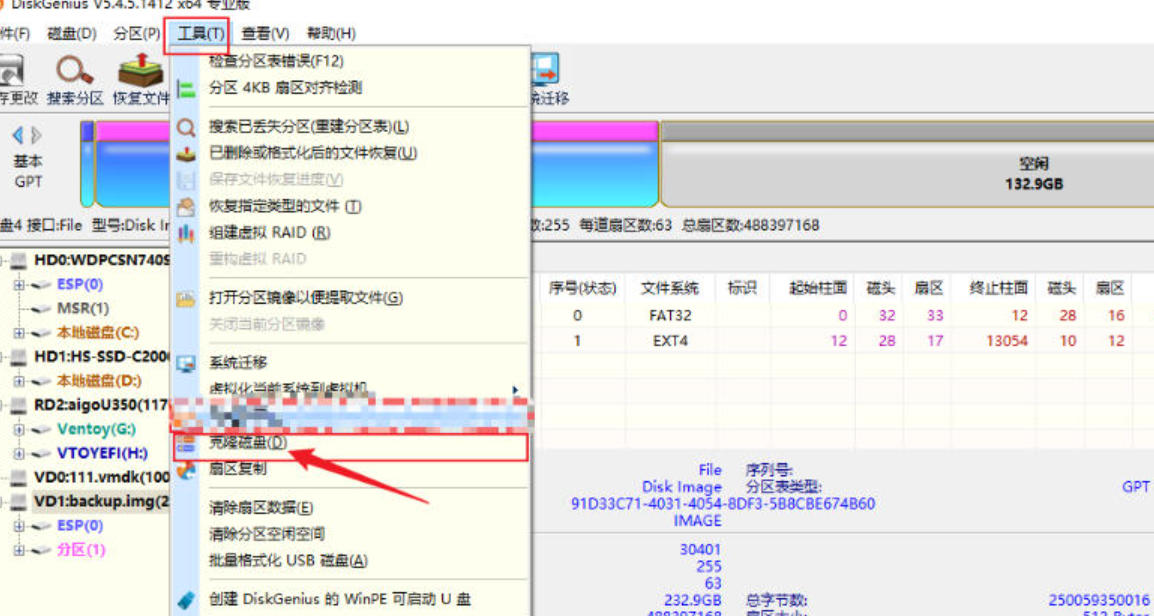Open the 查看(V) menu
The image size is (1154, 616).
coord(265,33)
